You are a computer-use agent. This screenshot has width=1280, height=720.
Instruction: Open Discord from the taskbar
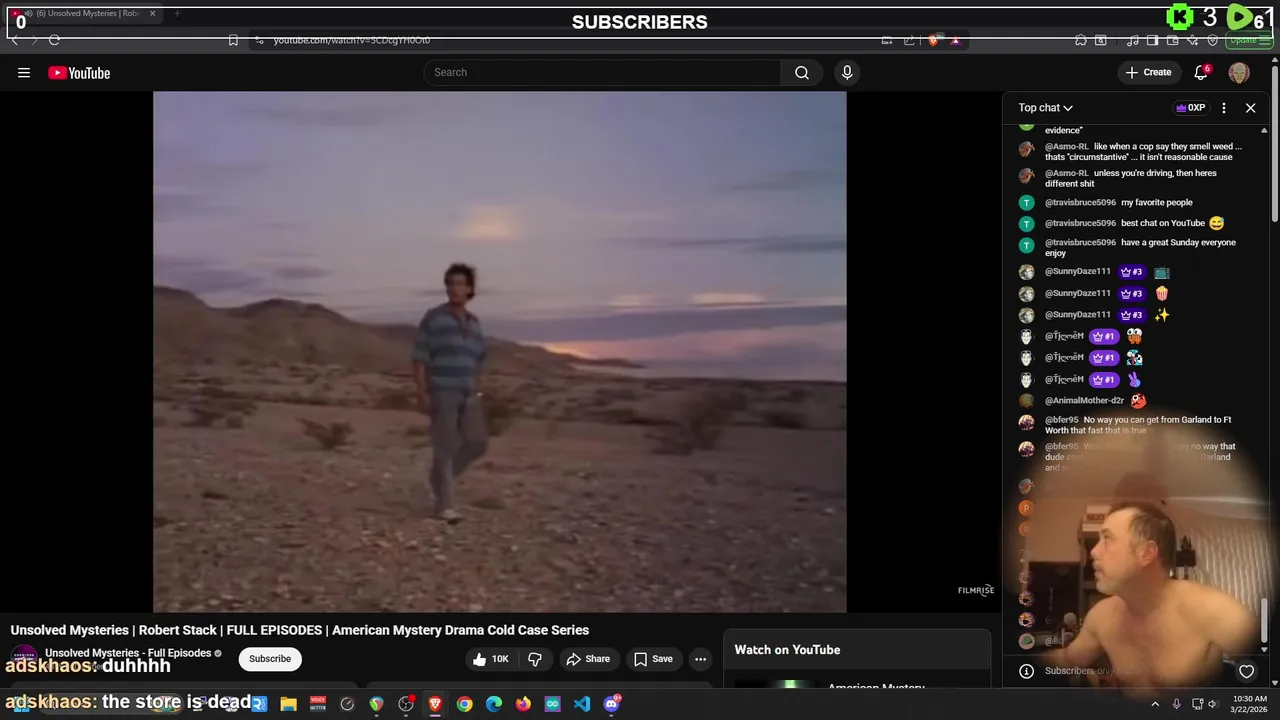coord(611,704)
